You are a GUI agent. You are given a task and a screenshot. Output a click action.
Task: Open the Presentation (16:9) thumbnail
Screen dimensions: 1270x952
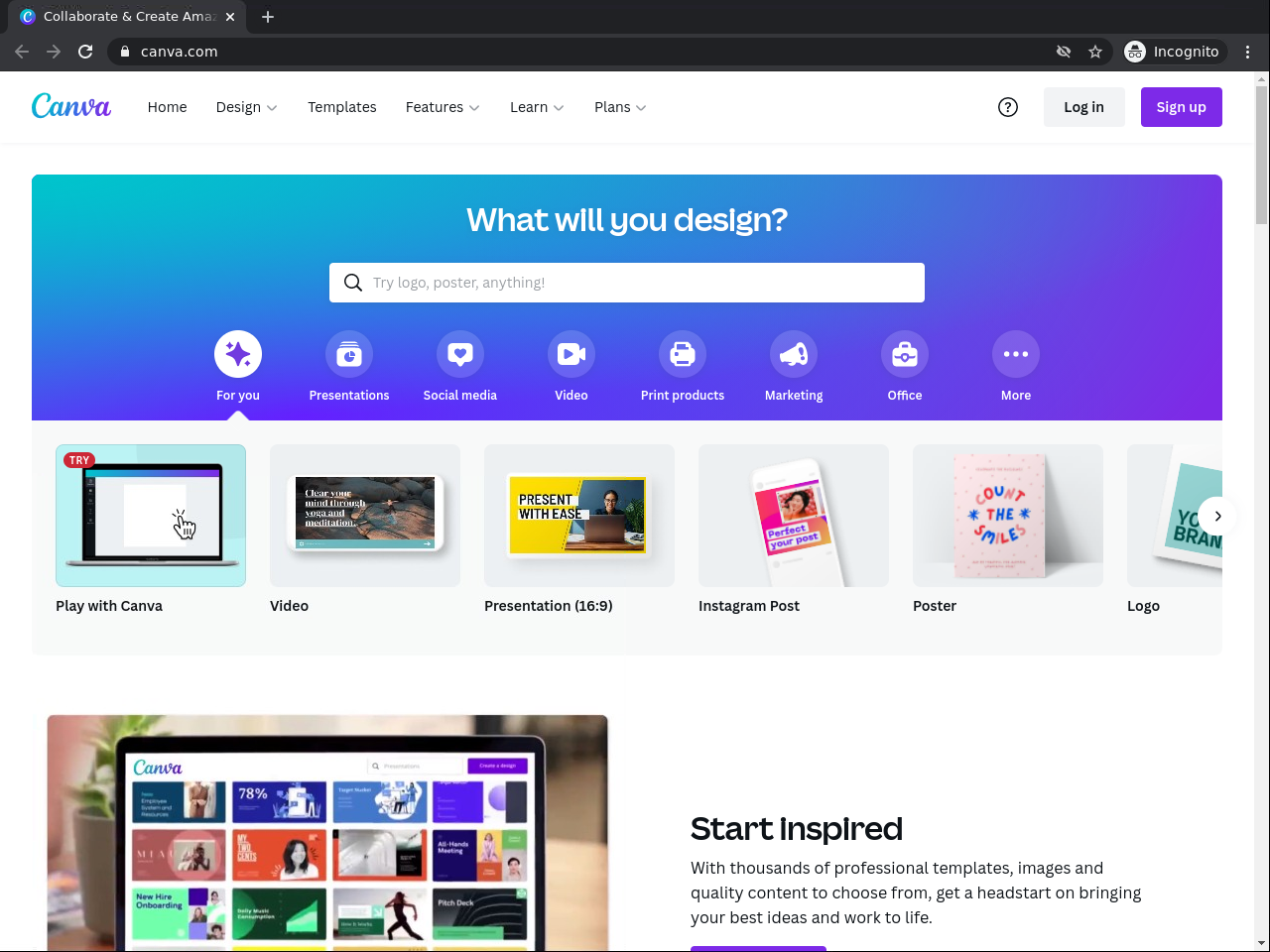579,516
